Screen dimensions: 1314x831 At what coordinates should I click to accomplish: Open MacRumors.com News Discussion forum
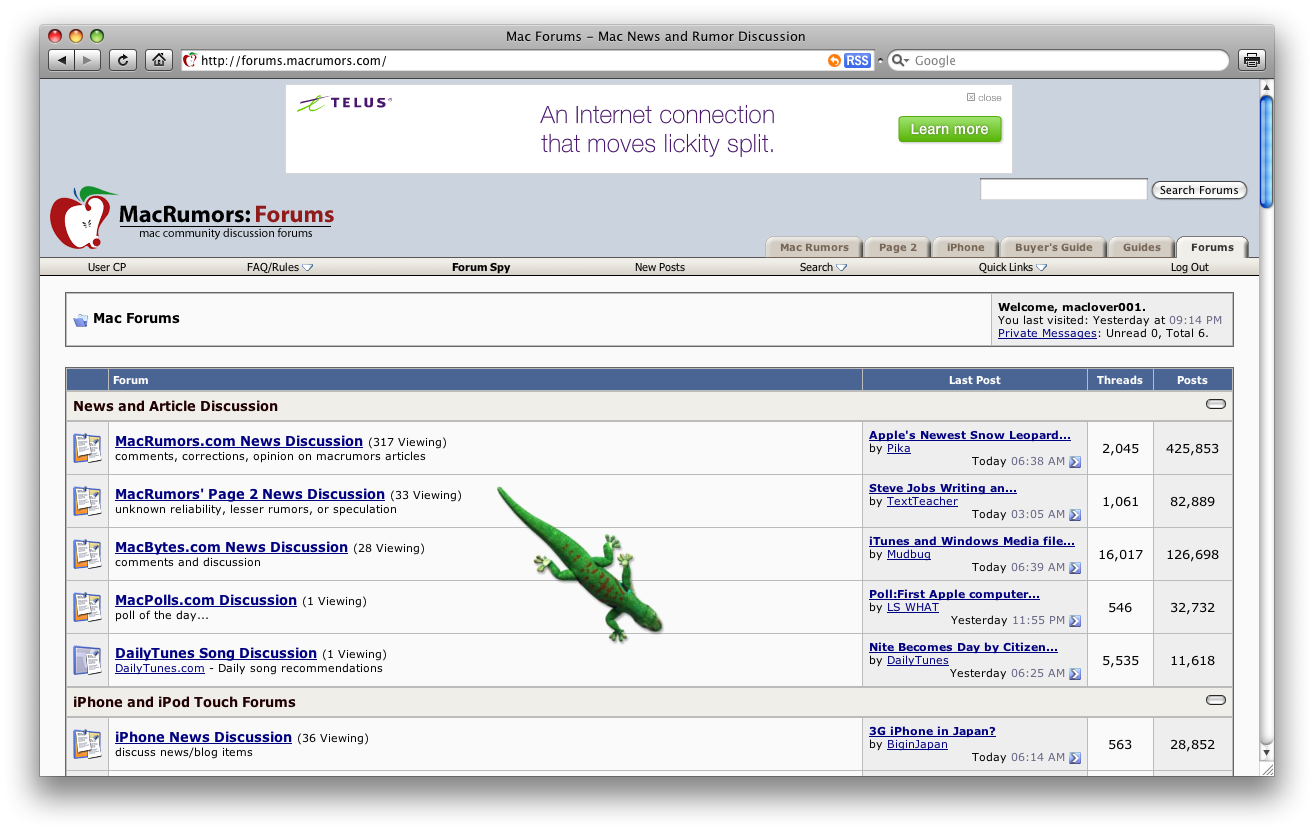coord(239,441)
